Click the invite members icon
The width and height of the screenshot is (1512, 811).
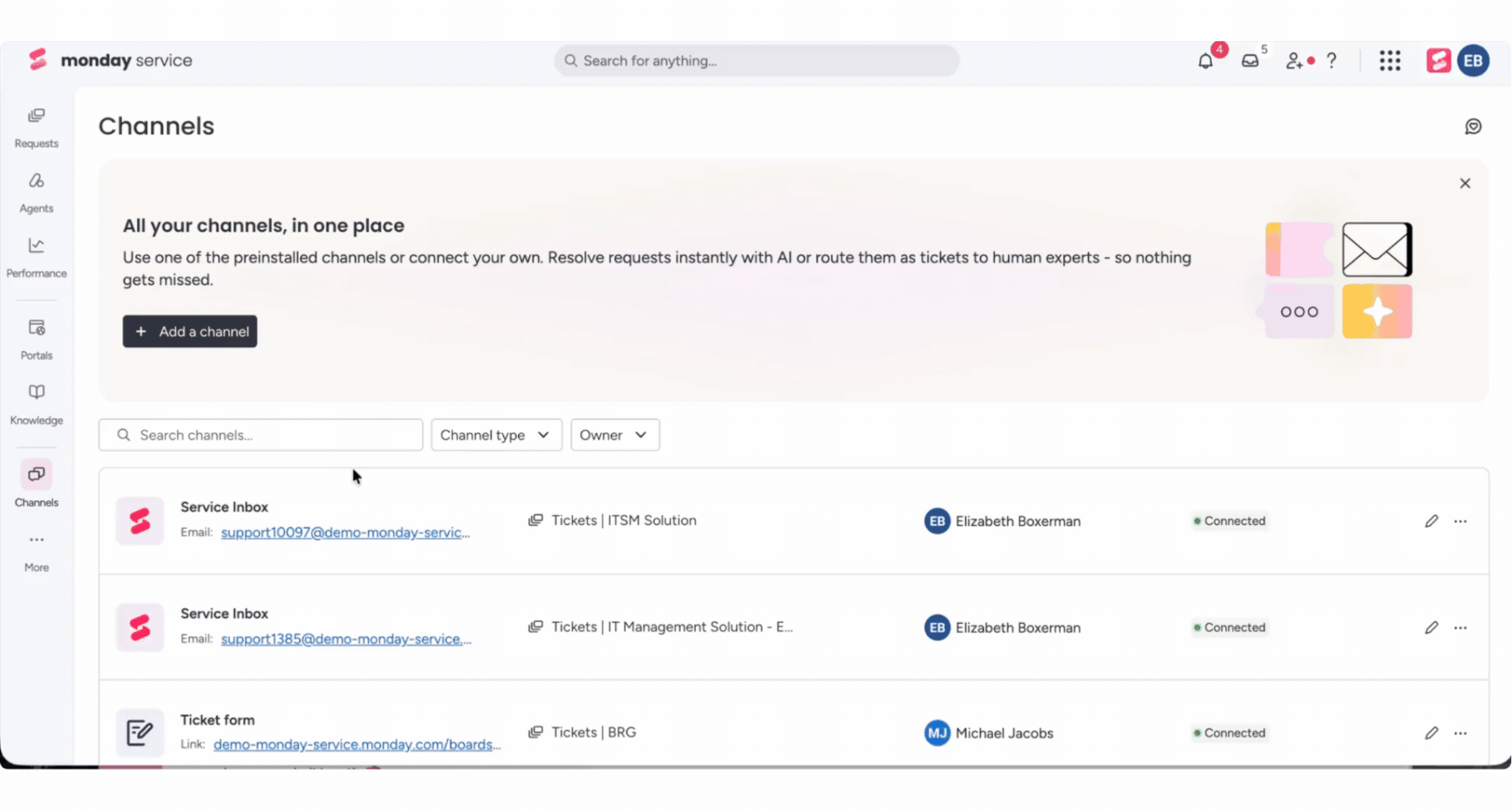coord(1294,61)
